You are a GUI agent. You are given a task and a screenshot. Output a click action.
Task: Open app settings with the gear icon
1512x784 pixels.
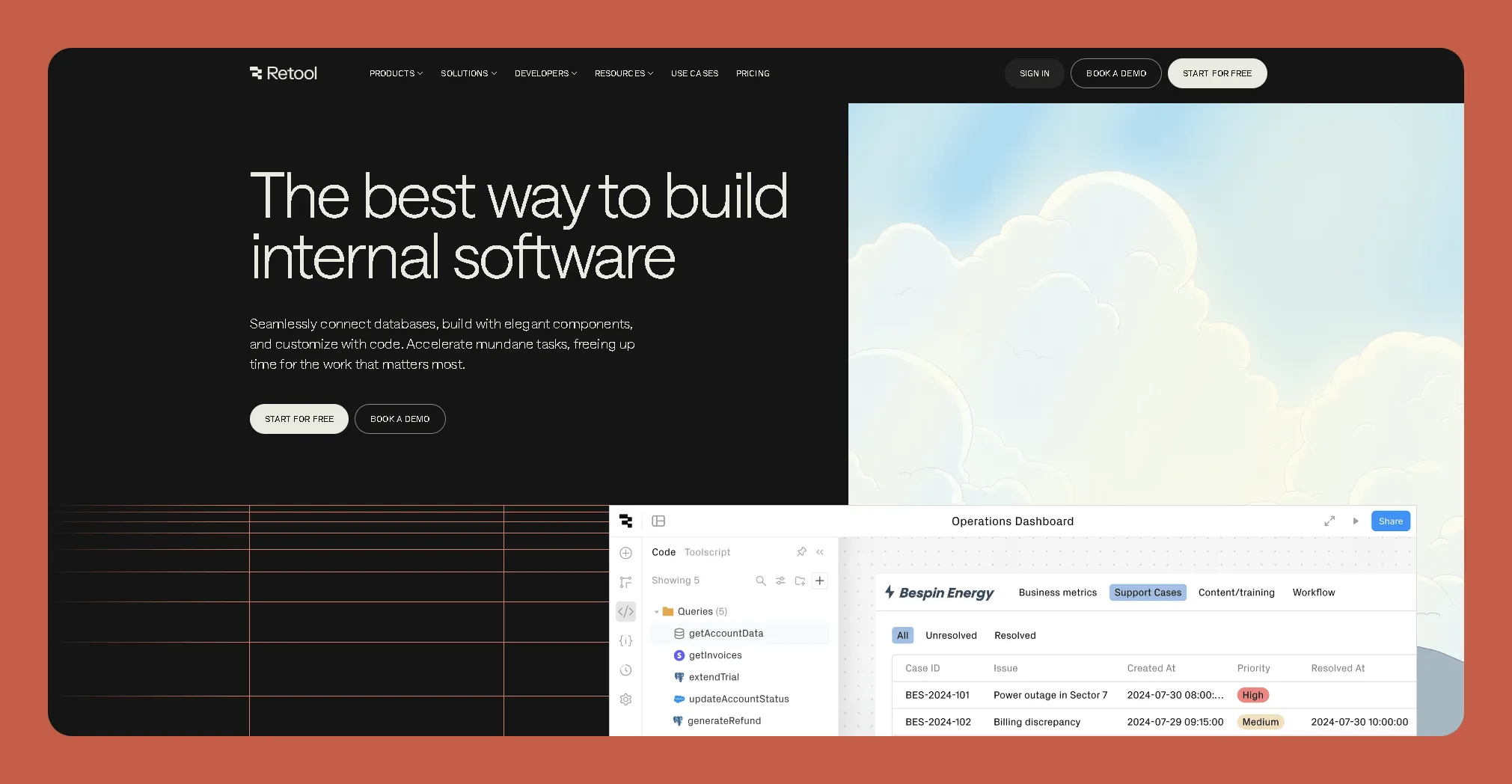click(x=625, y=699)
